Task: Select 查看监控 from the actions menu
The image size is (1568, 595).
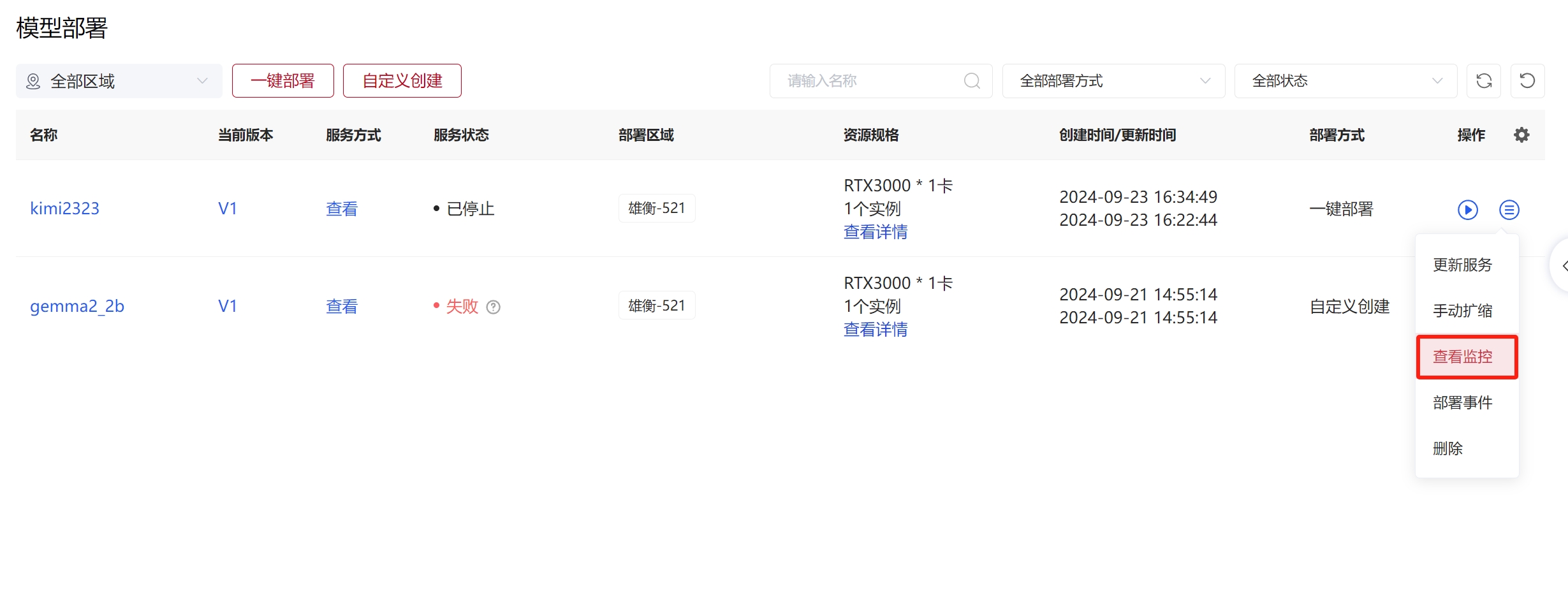Action: click(x=1463, y=357)
